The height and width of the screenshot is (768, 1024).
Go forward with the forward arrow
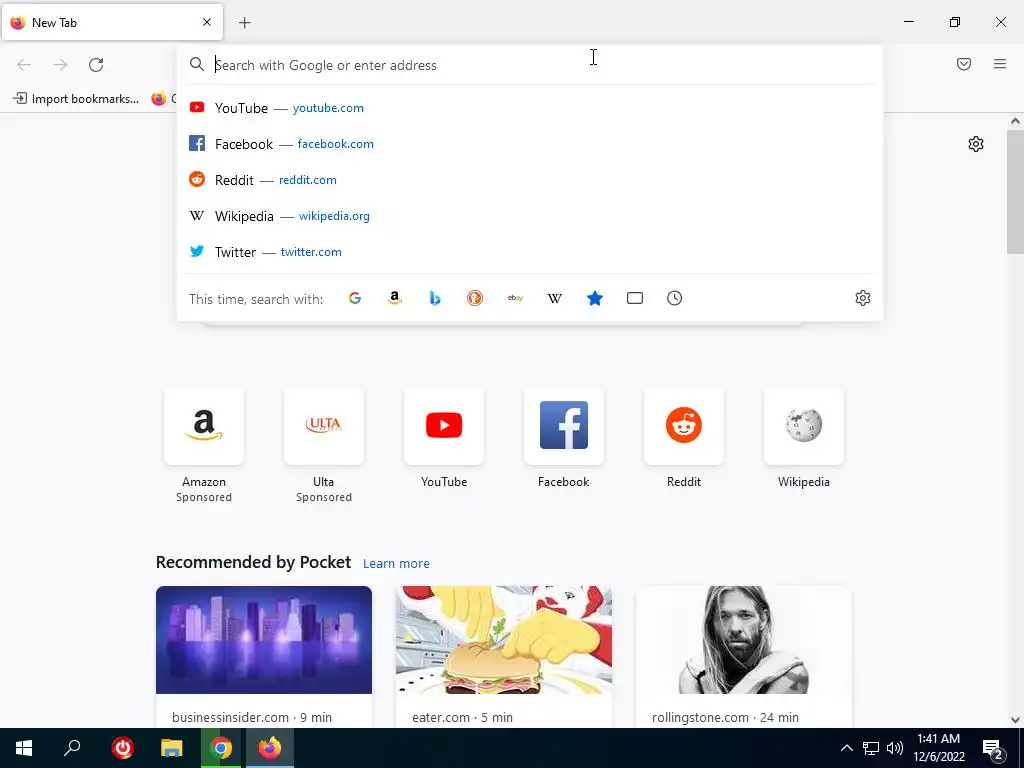tap(60, 65)
